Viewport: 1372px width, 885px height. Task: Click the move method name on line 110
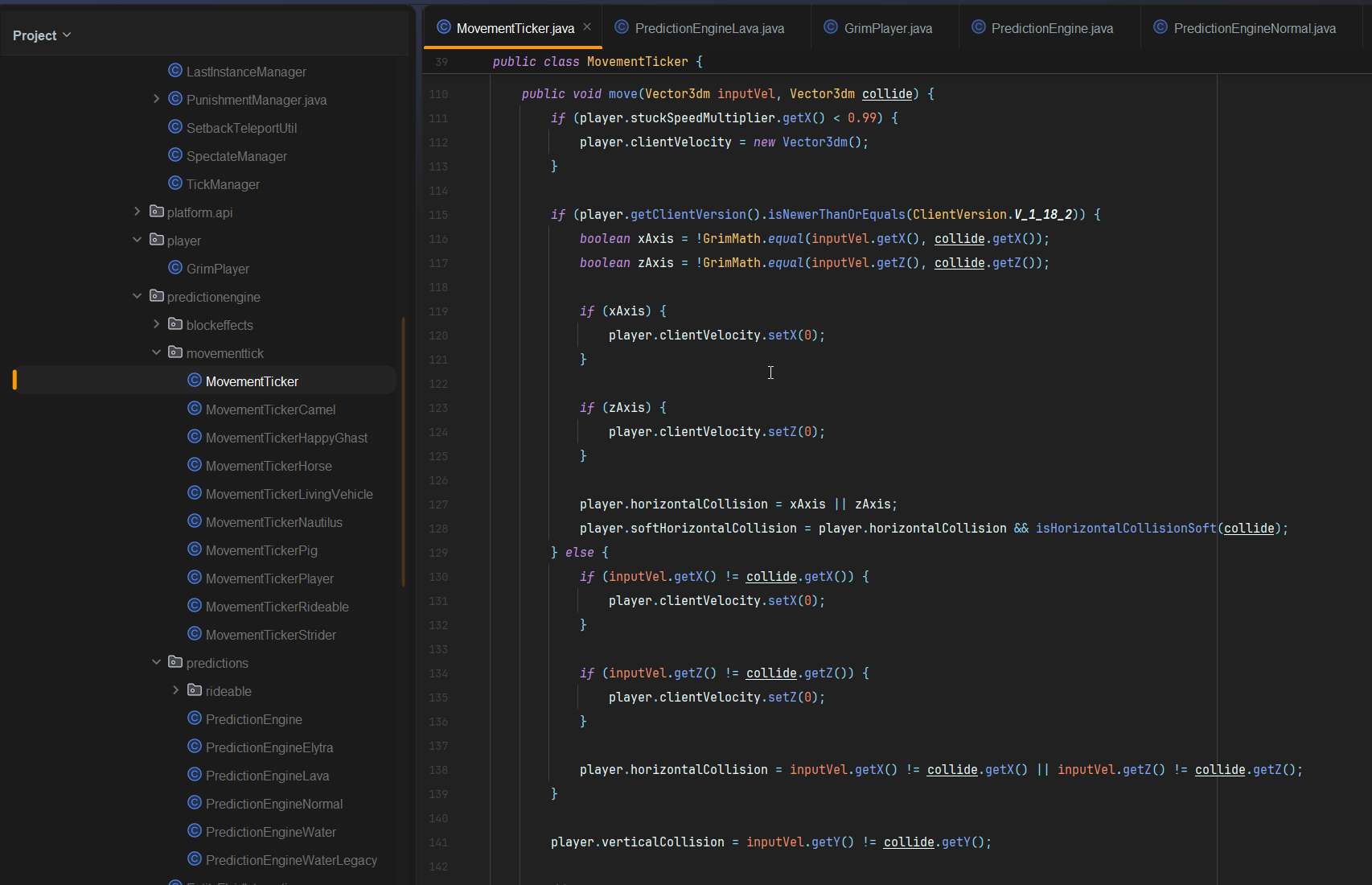(x=623, y=93)
